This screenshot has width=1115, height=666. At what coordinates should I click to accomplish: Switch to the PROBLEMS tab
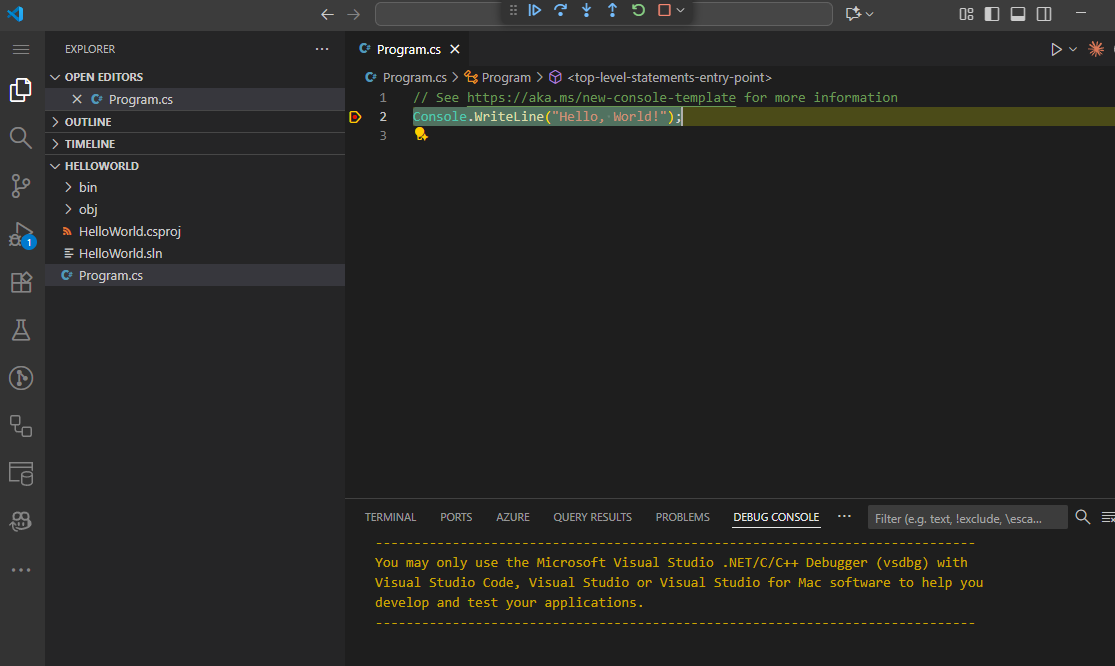[x=682, y=517]
